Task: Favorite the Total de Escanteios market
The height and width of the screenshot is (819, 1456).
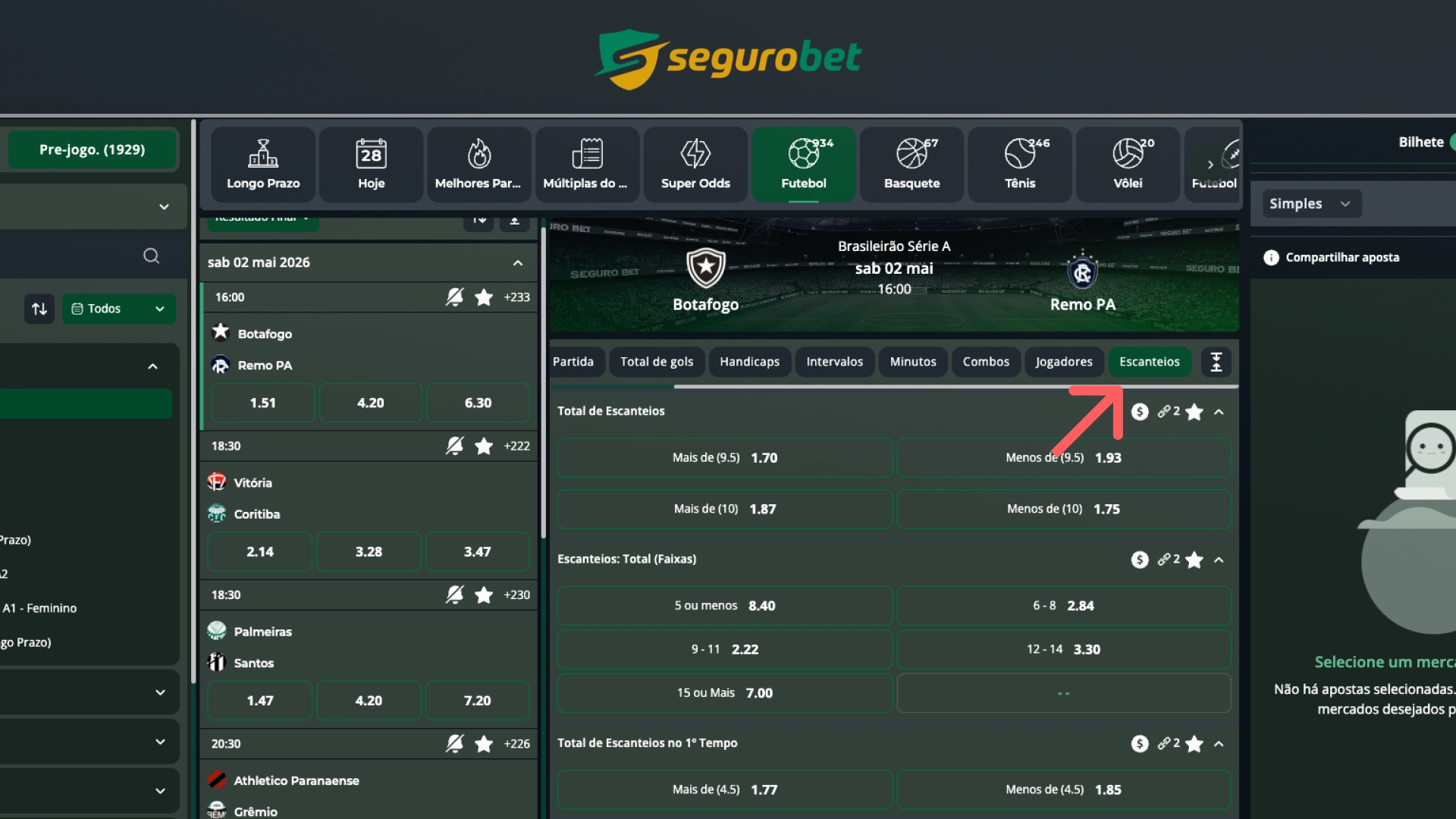Action: (x=1194, y=412)
